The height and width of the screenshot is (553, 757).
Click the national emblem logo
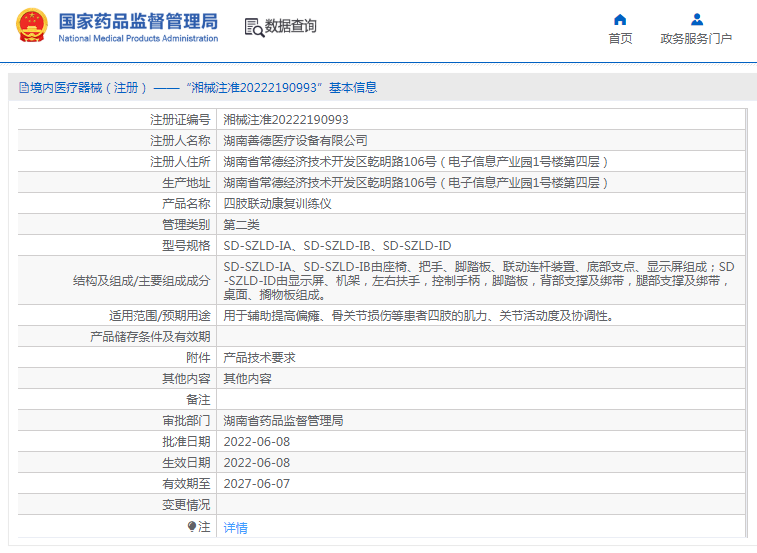(x=32, y=26)
